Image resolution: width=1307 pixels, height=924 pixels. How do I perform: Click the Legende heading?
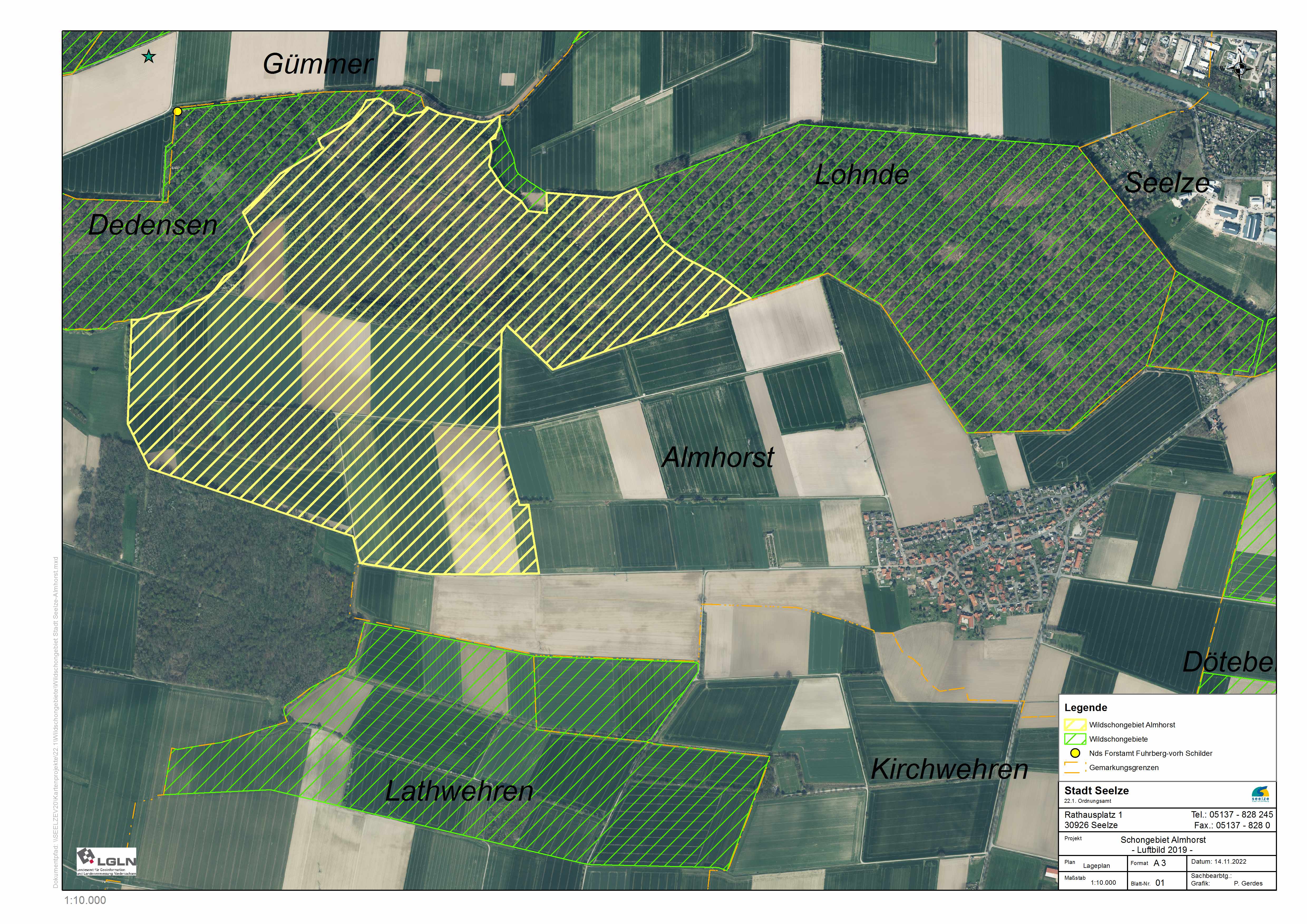click(x=1086, y=708)
